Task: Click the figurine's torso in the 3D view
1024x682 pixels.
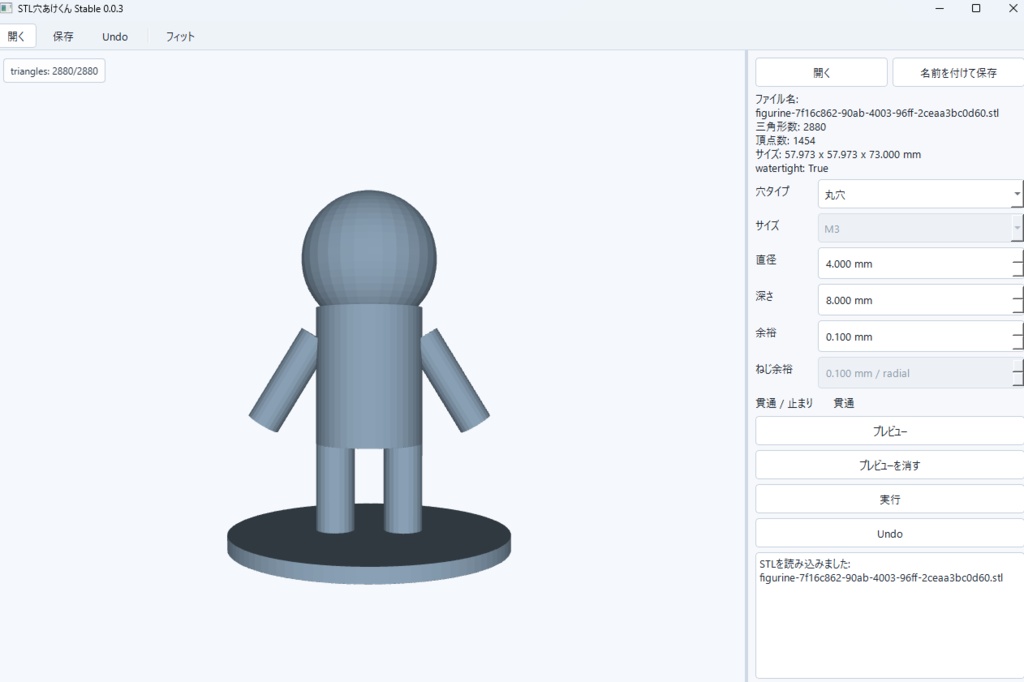Action: coord(369,377)
